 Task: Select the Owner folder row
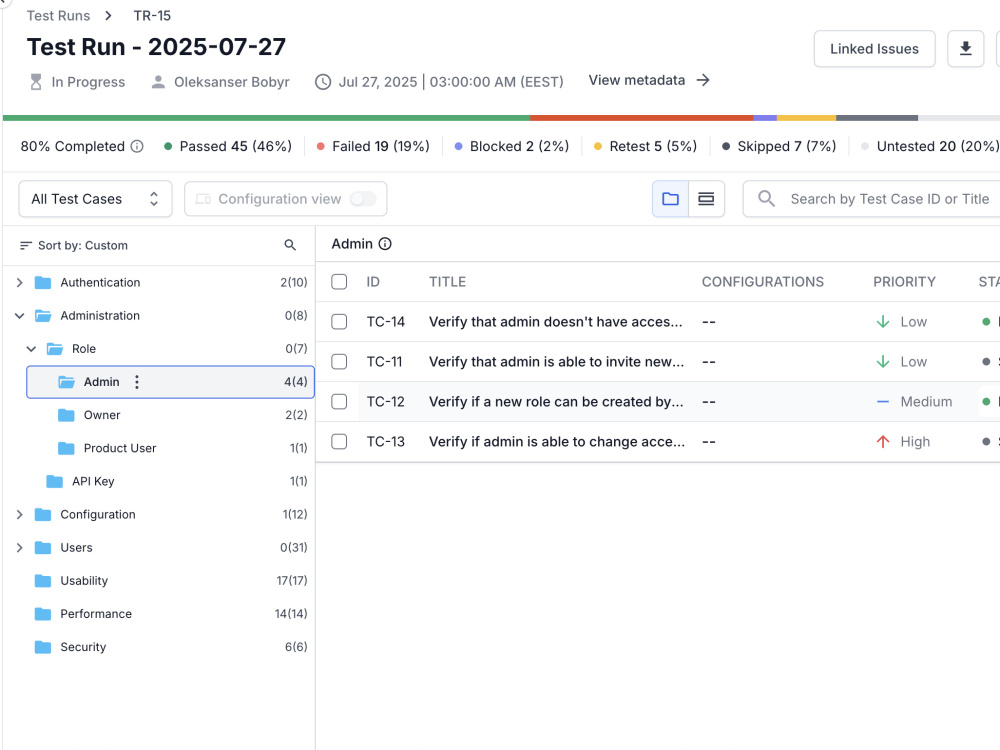(170, 415)
